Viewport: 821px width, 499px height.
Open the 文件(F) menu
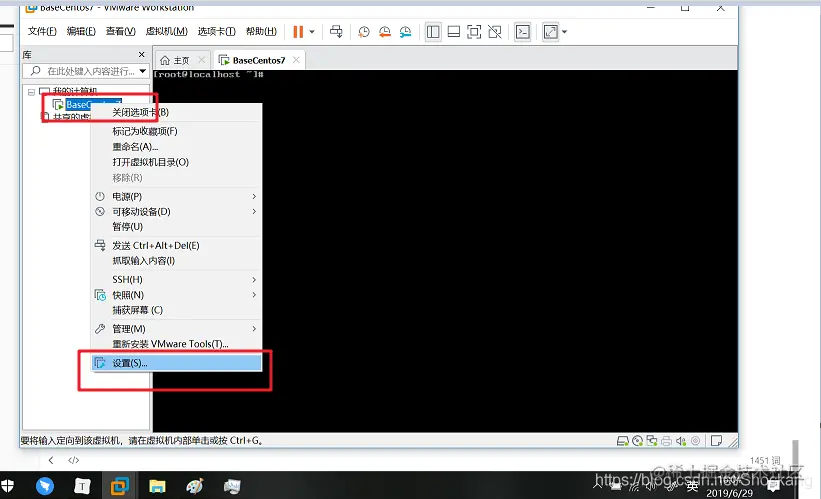[42, 31]
